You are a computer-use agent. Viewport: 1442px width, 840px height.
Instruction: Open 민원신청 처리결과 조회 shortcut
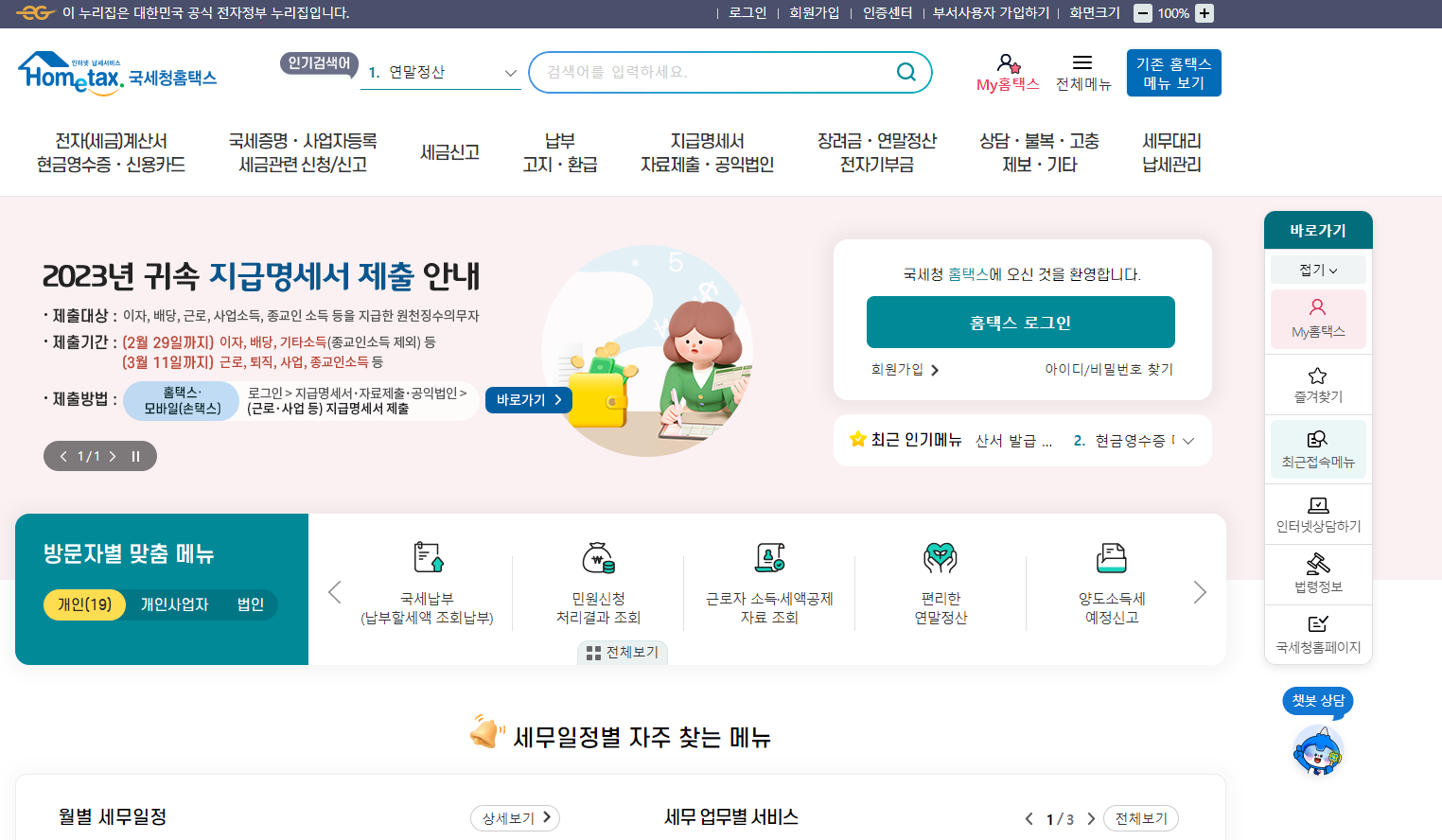[598, 583]
